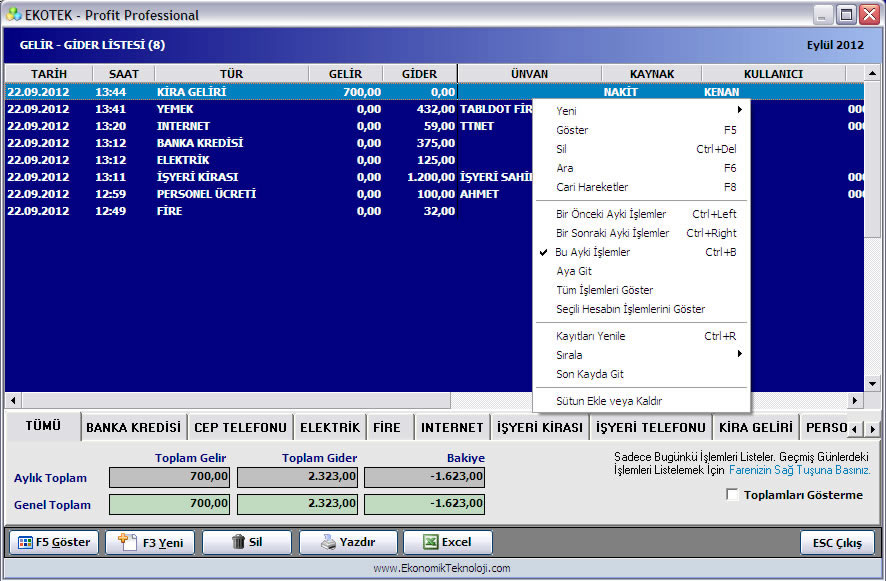Viewport: 886px width, 581px height.
Task: Open the ELEKTRİK tab
Action: pyautogui.click(x=330, y=428)
